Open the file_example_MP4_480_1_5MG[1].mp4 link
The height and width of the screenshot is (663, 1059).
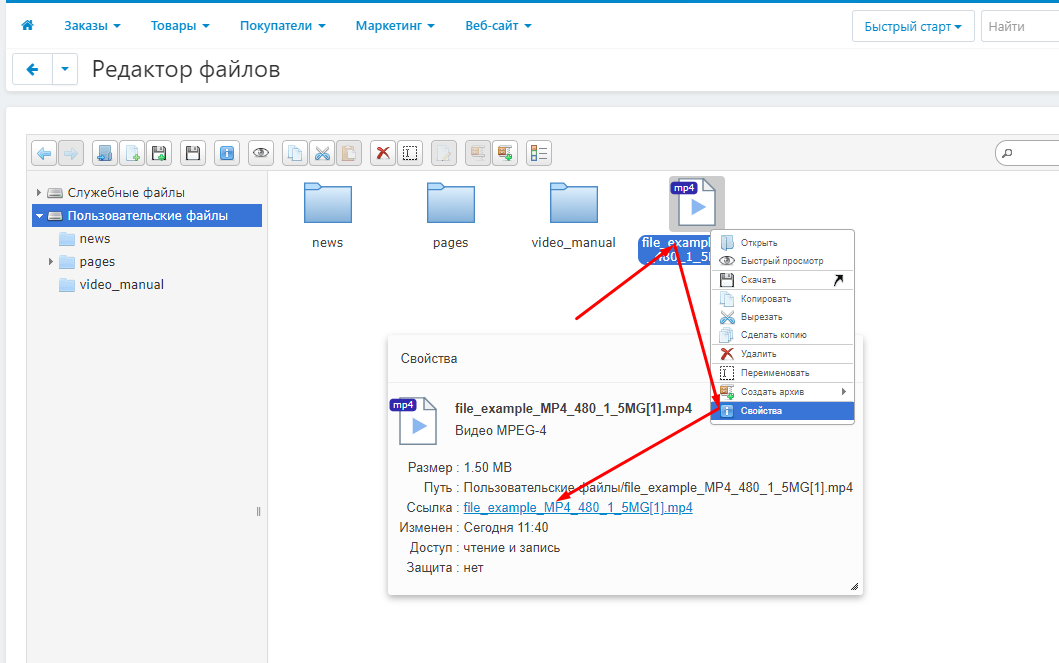[578, 508]
